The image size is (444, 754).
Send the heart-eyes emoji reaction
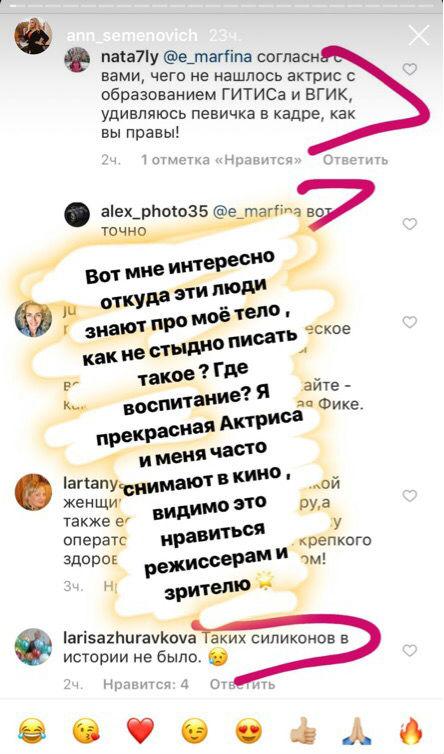pos(249,730)
